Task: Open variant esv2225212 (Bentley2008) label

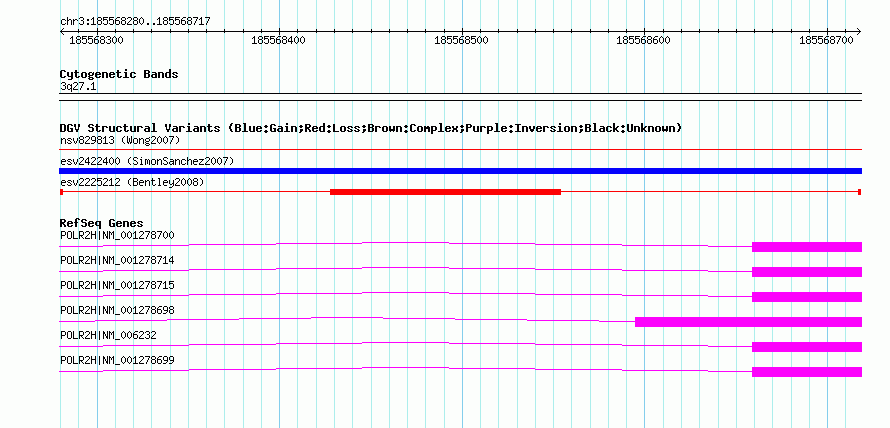Action: tap(132, 182)
